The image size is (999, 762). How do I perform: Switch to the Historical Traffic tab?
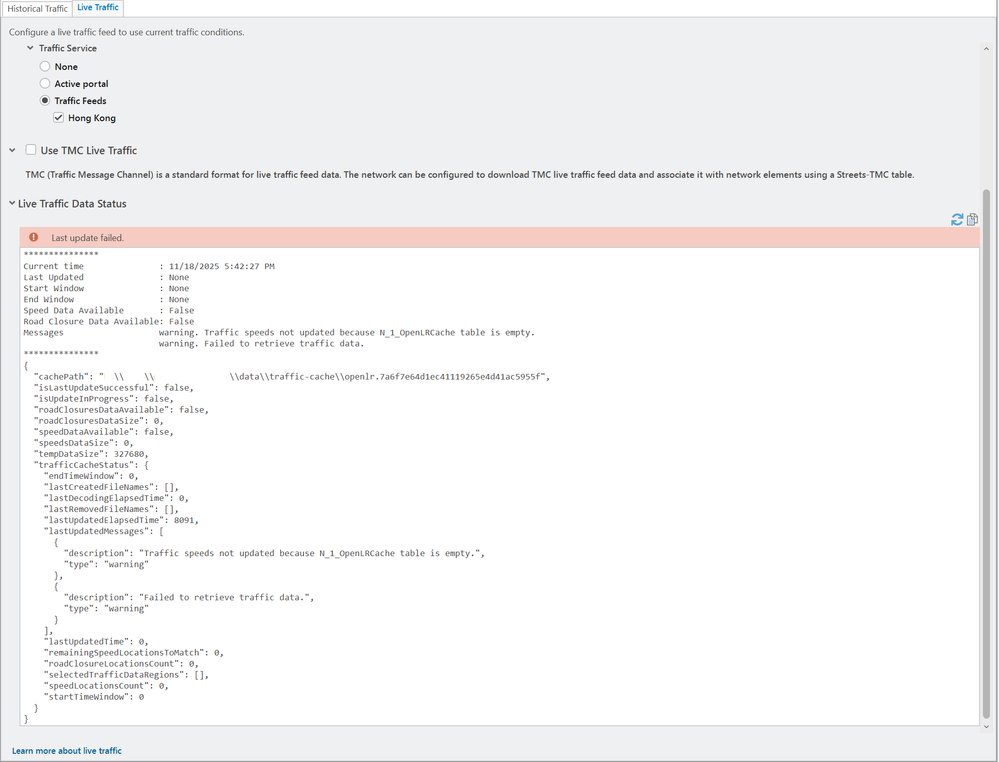[37, 8]
